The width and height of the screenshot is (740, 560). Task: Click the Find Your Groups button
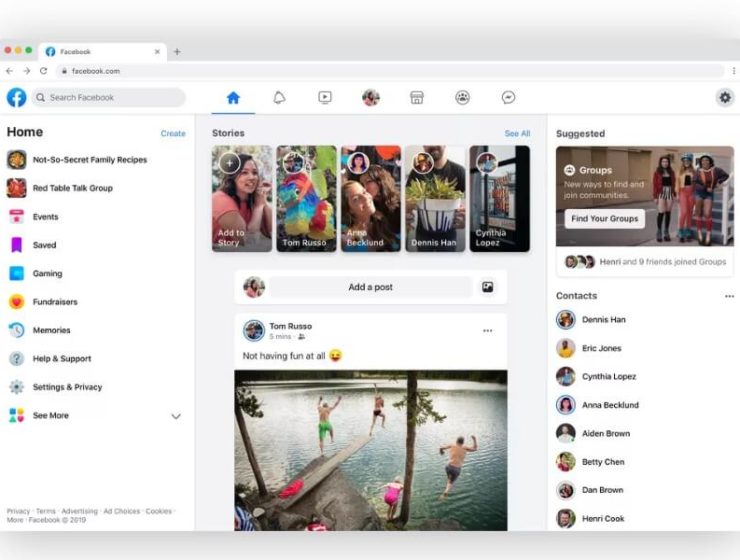click(604, 219)
